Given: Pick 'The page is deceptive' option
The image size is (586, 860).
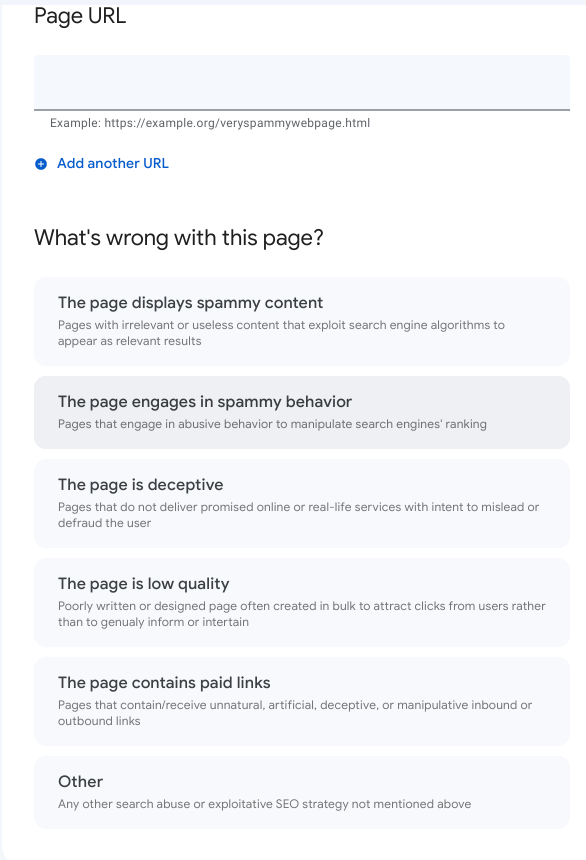Looking at the screenshot, I should [302, 503].
